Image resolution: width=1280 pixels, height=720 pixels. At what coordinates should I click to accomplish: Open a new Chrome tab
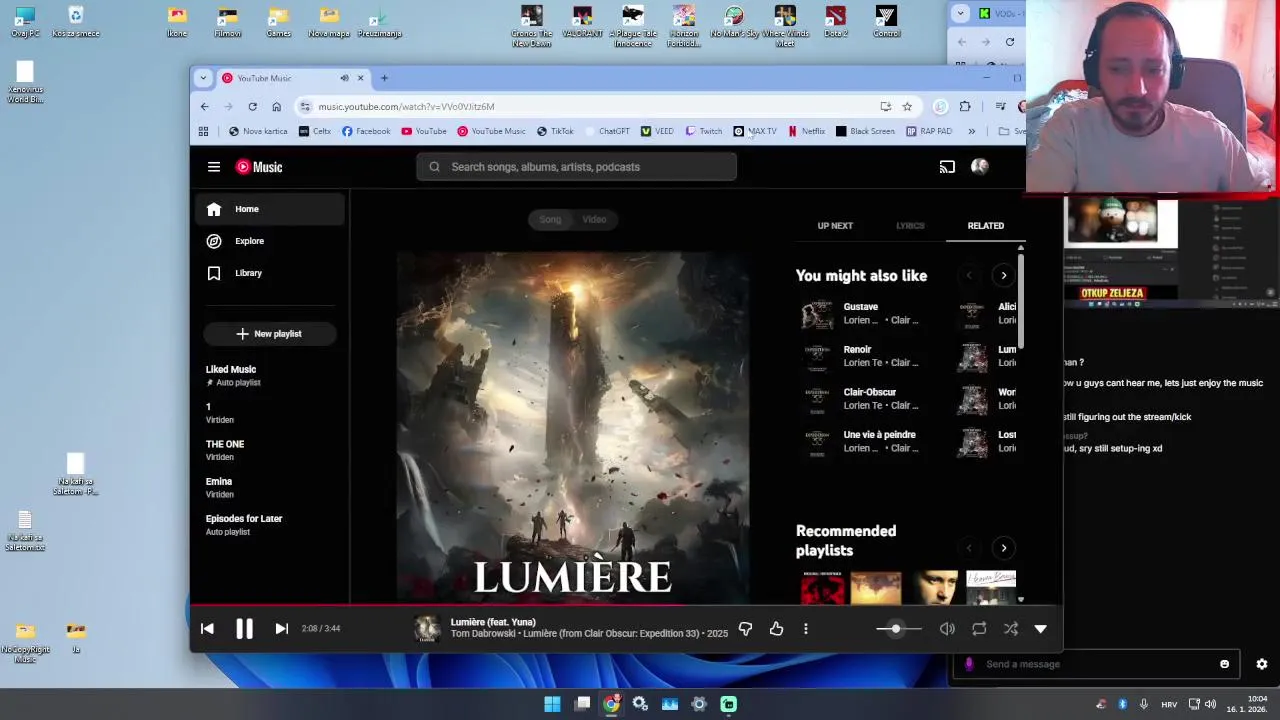pyautogui.click(x=384, y=78)
